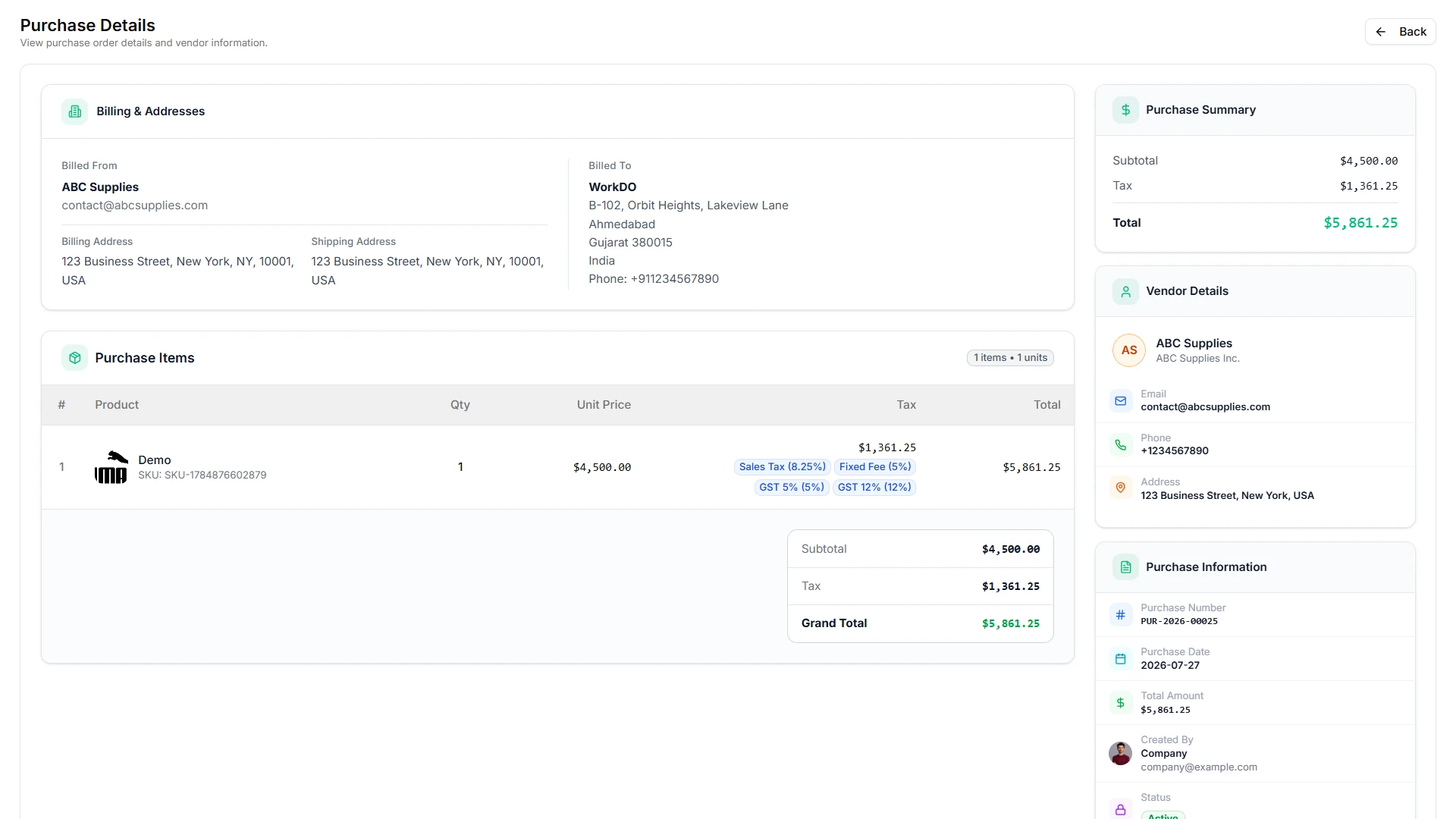Click the GST 5% (5%) badge
The width and height of the screenshot is (1456, 819).
(792, 488)
